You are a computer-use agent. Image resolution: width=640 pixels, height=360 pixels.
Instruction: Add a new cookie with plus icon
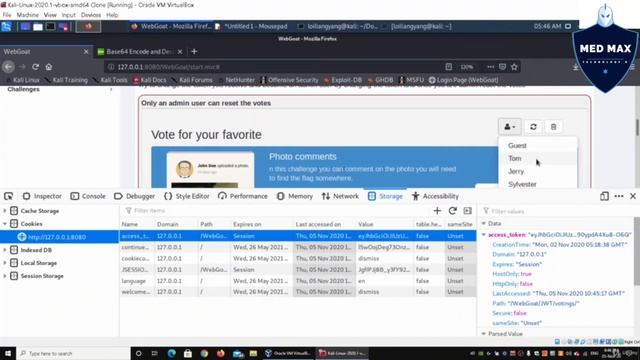pos(437,211)
